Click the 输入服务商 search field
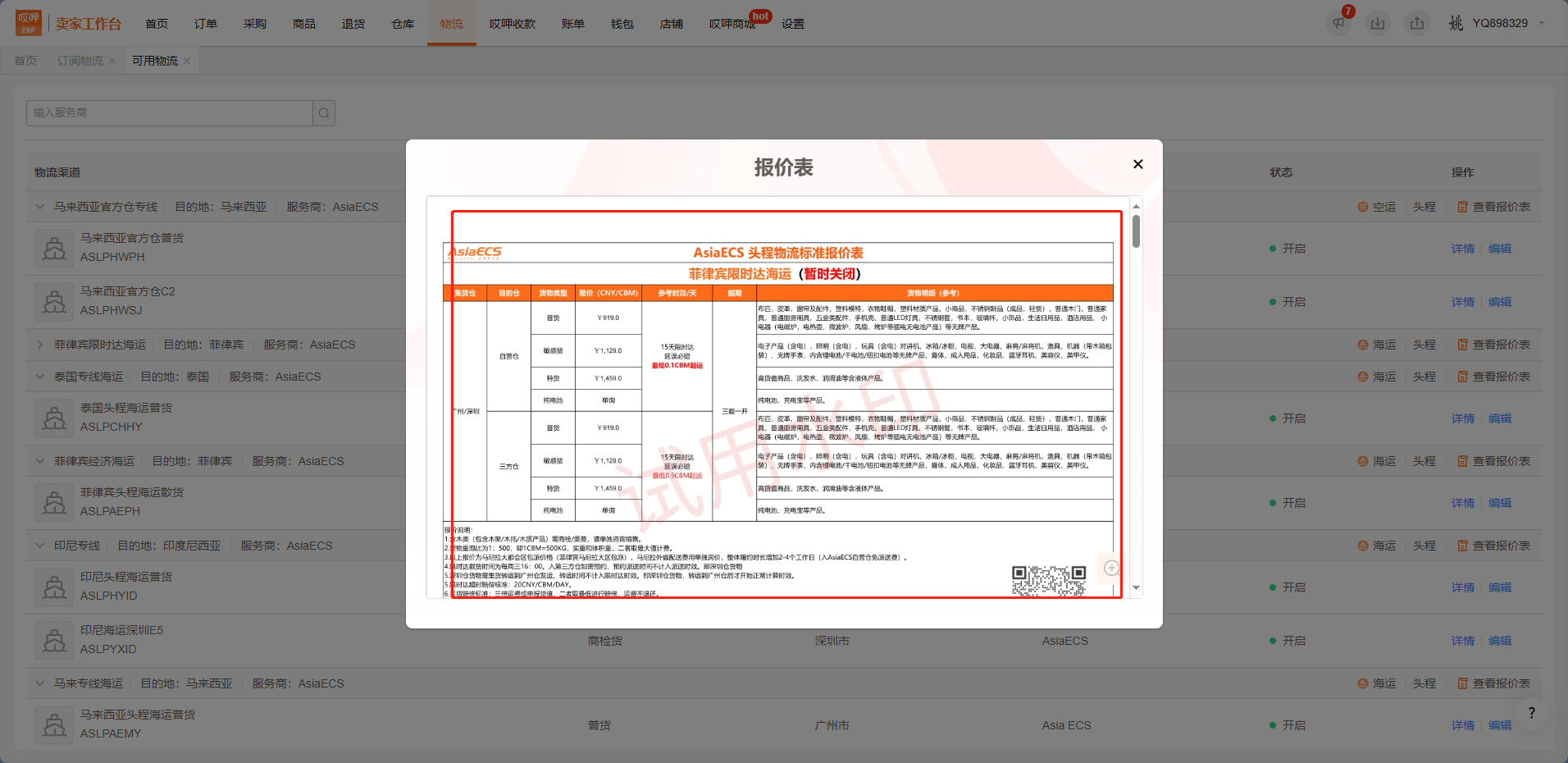The width and height of the screenshot is (1568, 763). [x=170, y=113]
